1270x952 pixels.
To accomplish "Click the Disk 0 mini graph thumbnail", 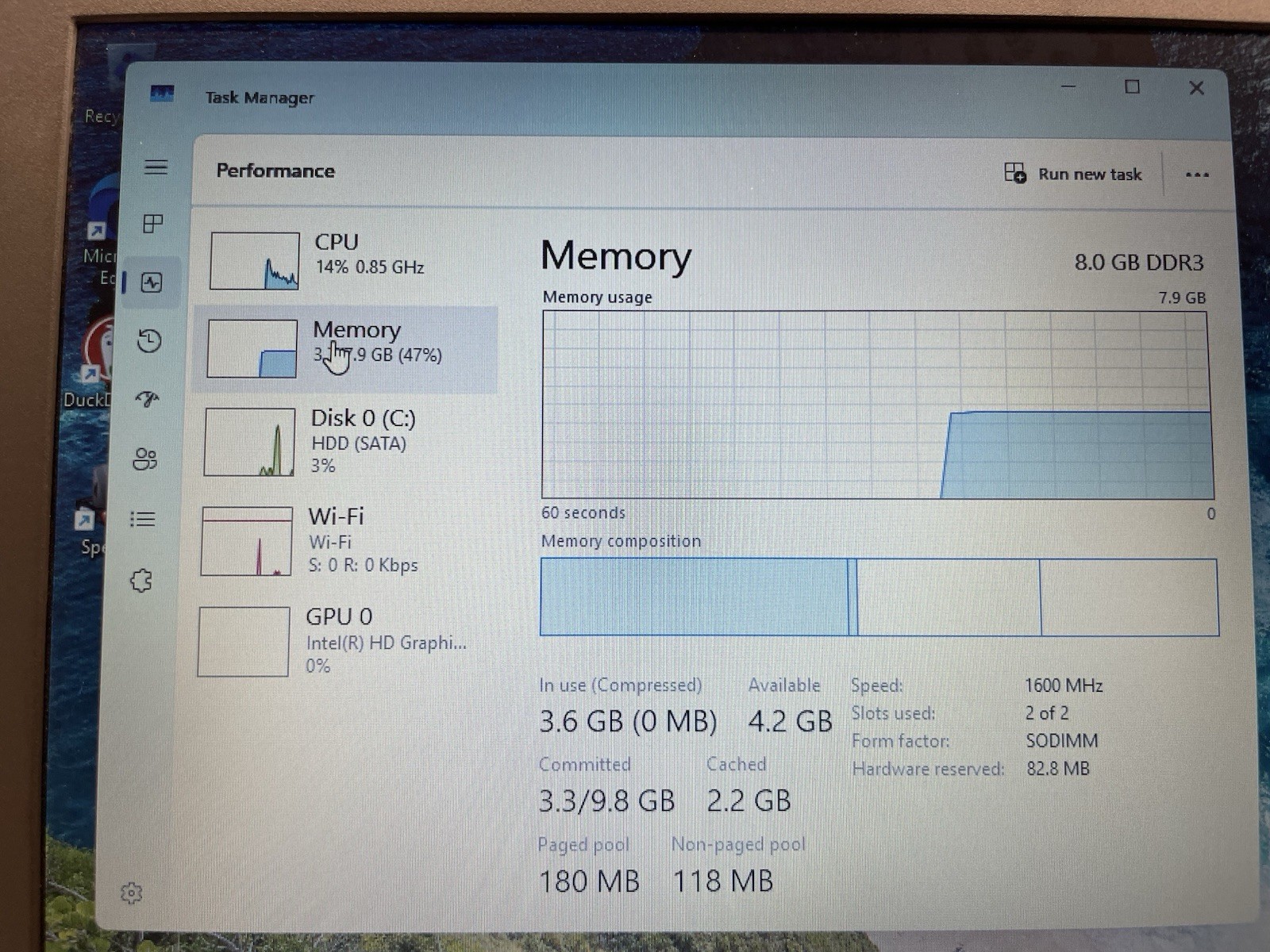I will 249,442.
